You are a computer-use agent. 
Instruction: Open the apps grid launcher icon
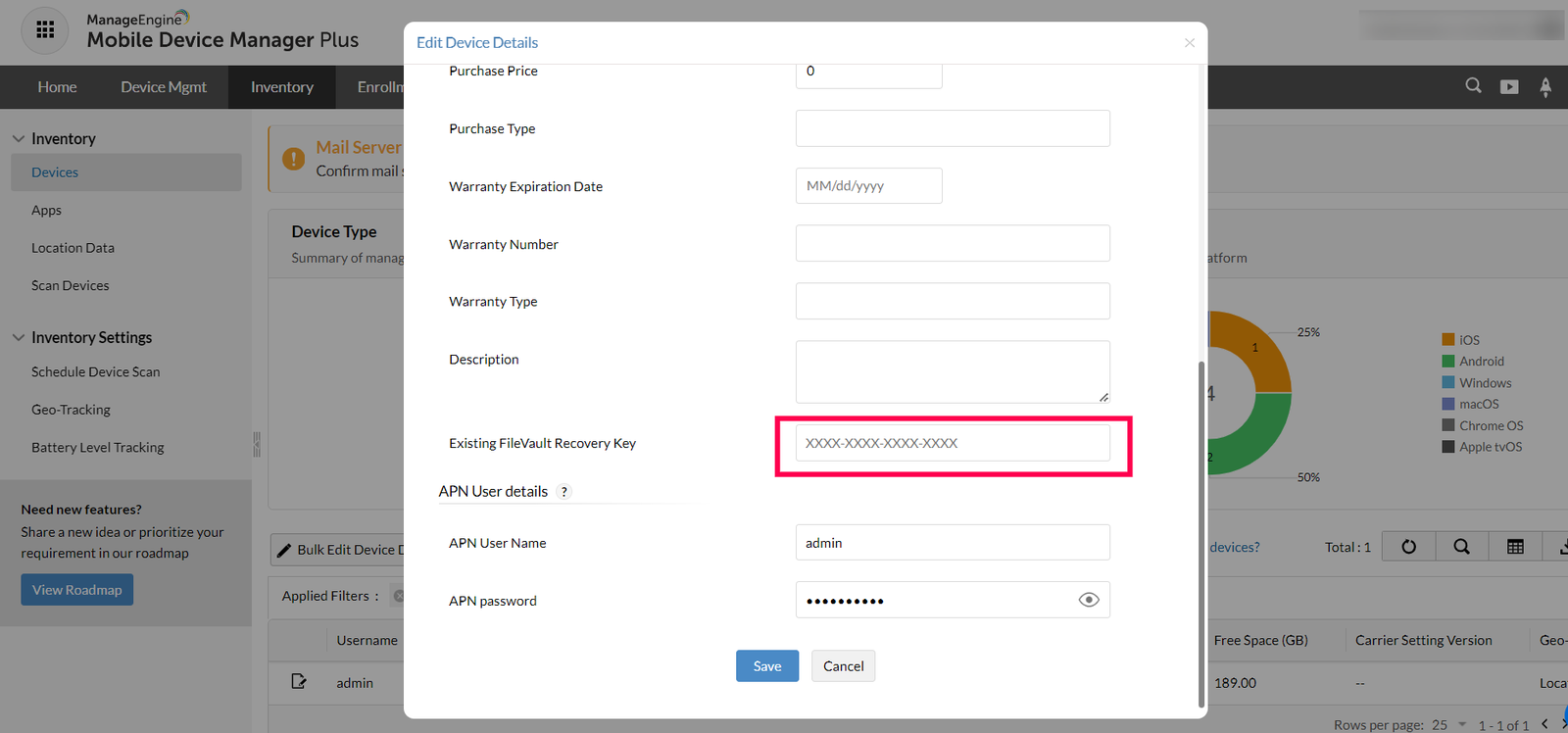45,30
